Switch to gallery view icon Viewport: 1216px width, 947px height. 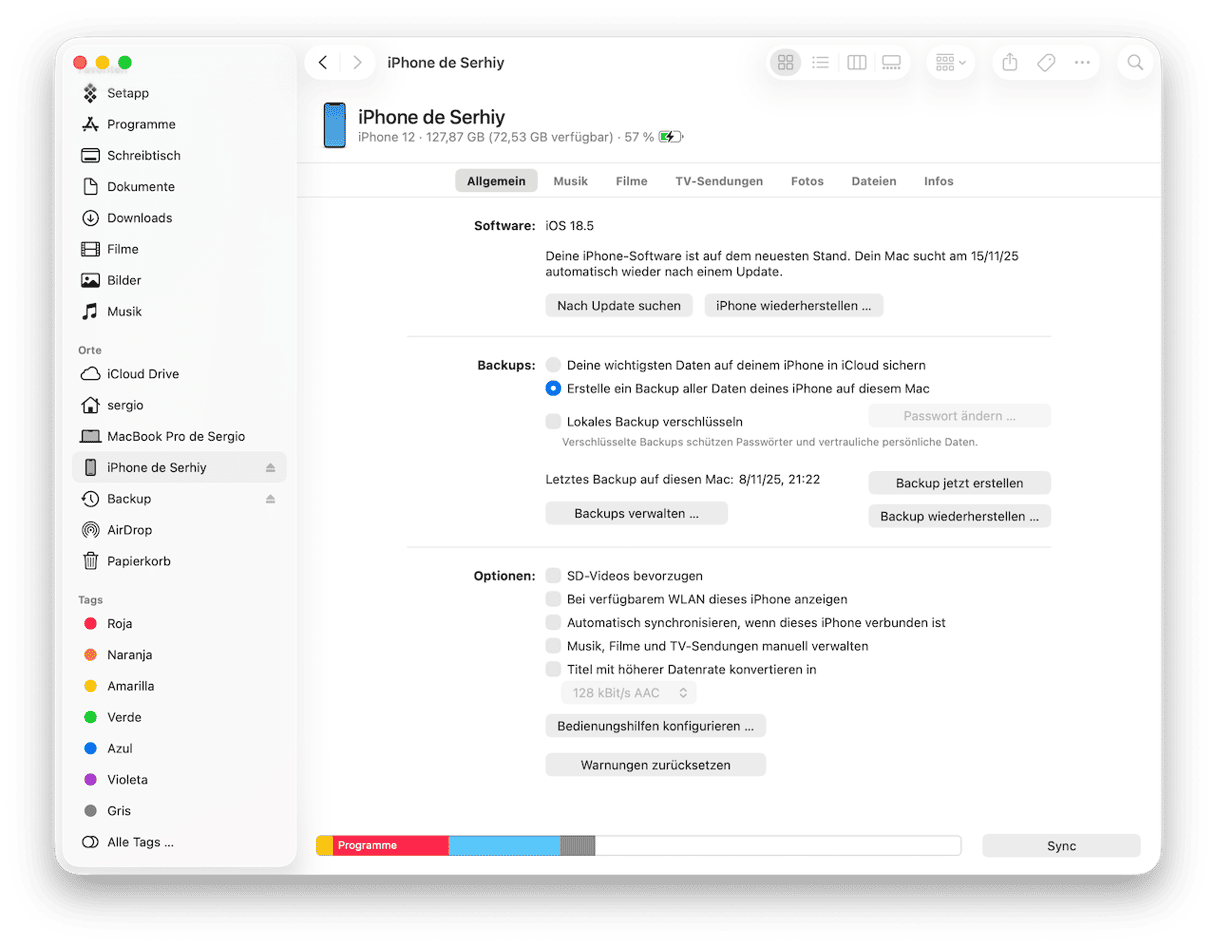(891, 63)
